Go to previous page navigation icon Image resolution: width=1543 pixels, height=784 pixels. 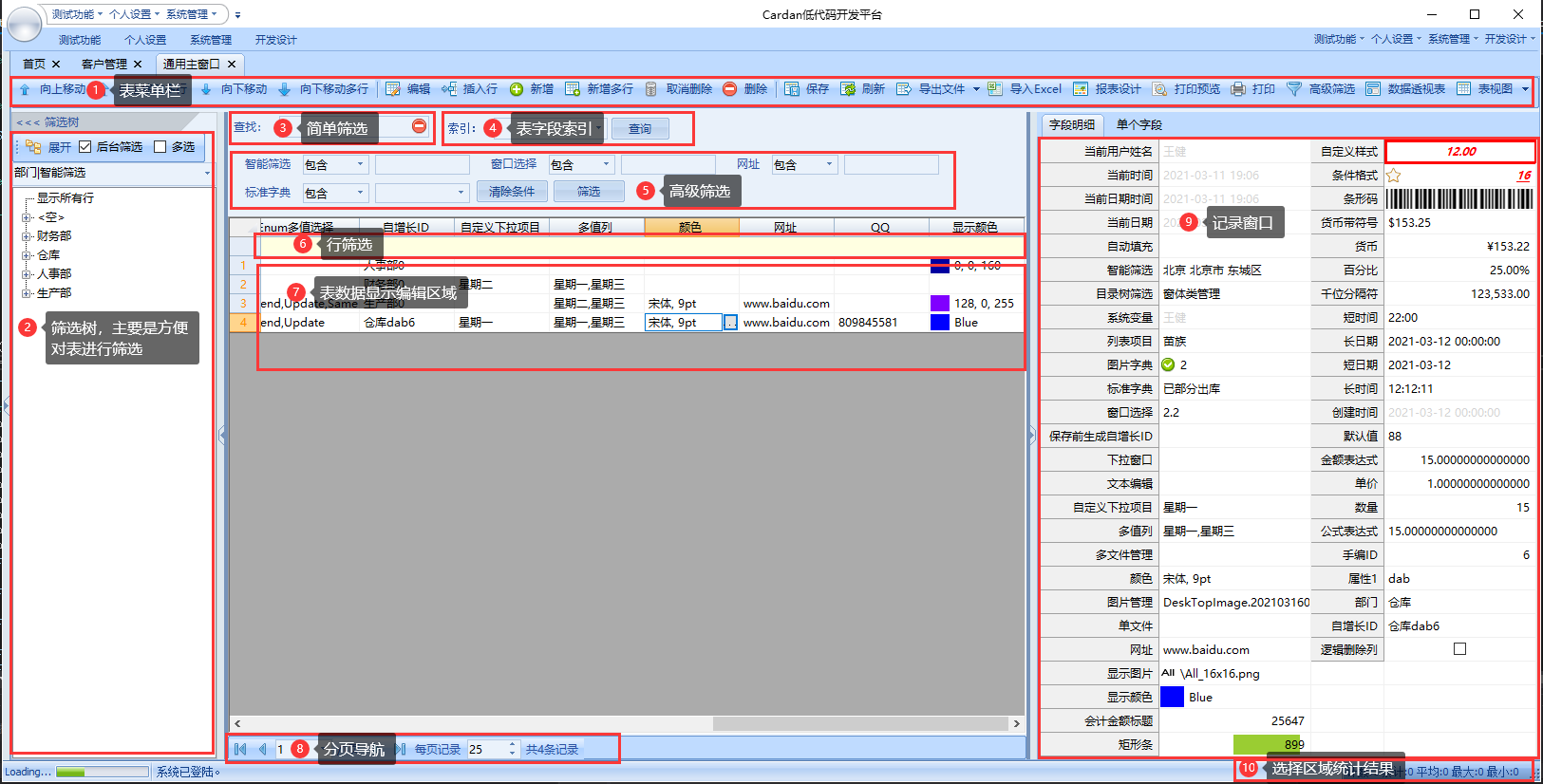(x=263, y=749)
